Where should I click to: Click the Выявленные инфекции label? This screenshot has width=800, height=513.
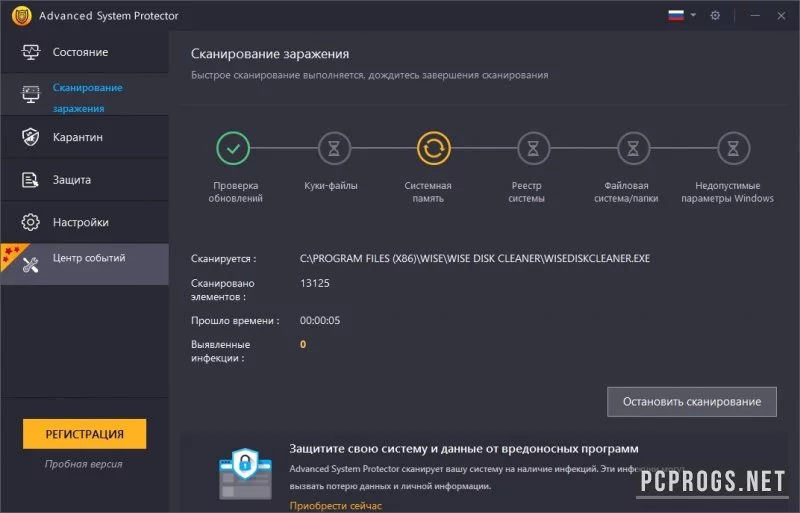click(220, 351)
